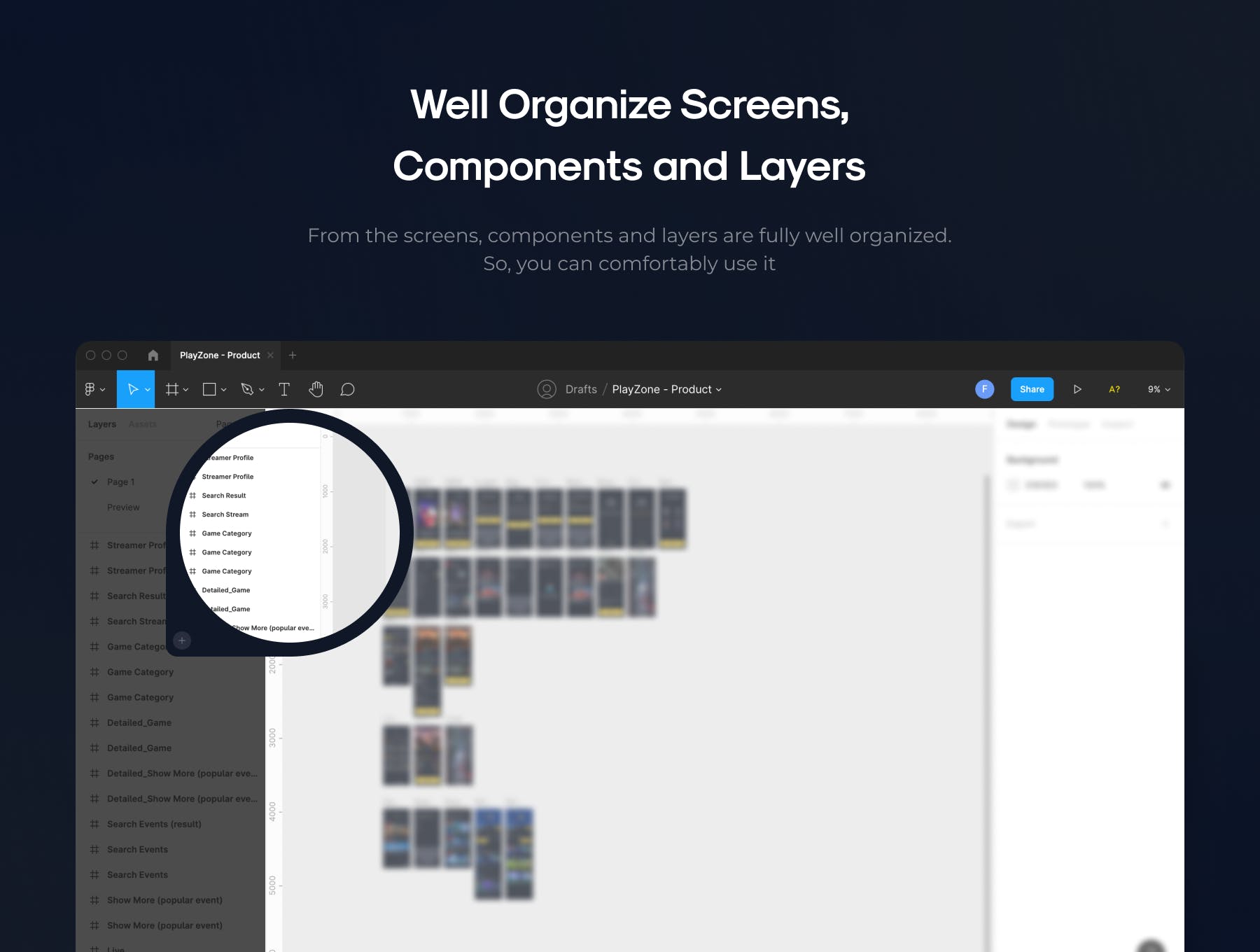Switch to the Layers tab

pyautogui.click(x=102, y=424)
